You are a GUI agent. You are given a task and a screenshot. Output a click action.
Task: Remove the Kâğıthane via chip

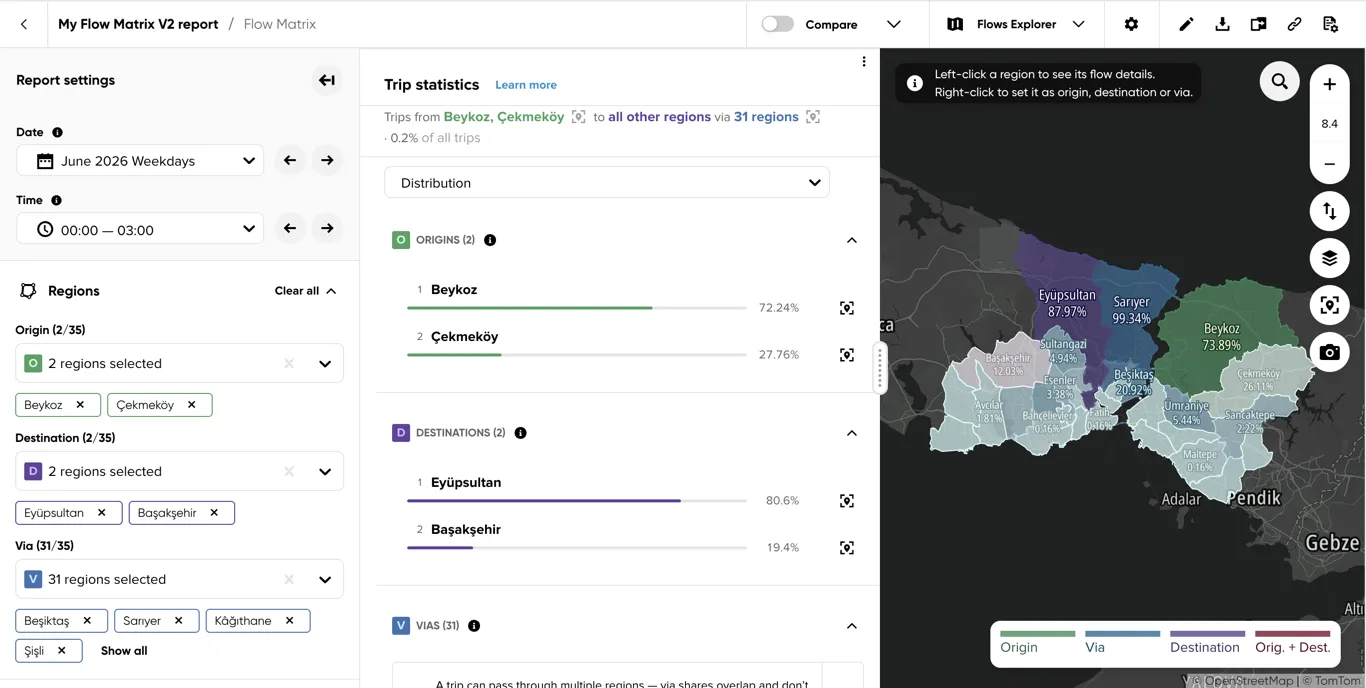[290, 621]
